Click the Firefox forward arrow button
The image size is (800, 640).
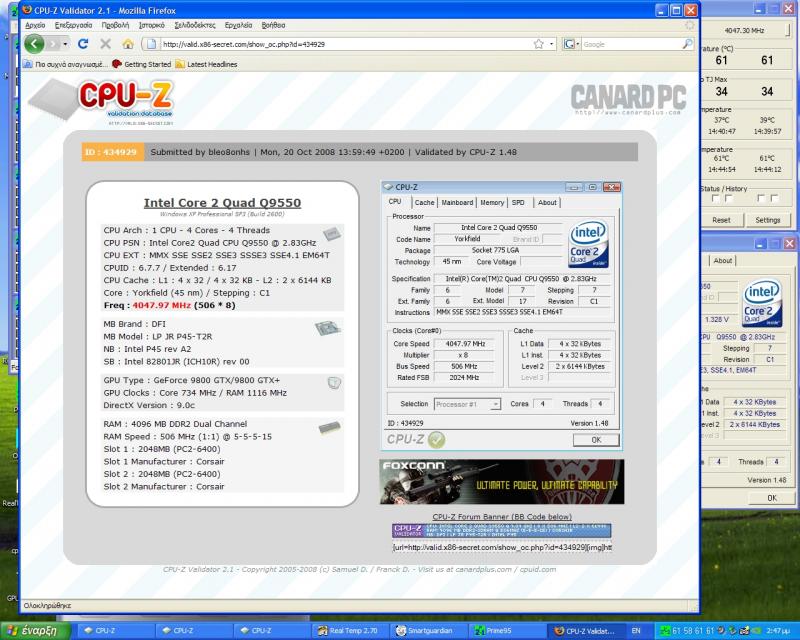point(53,44)
